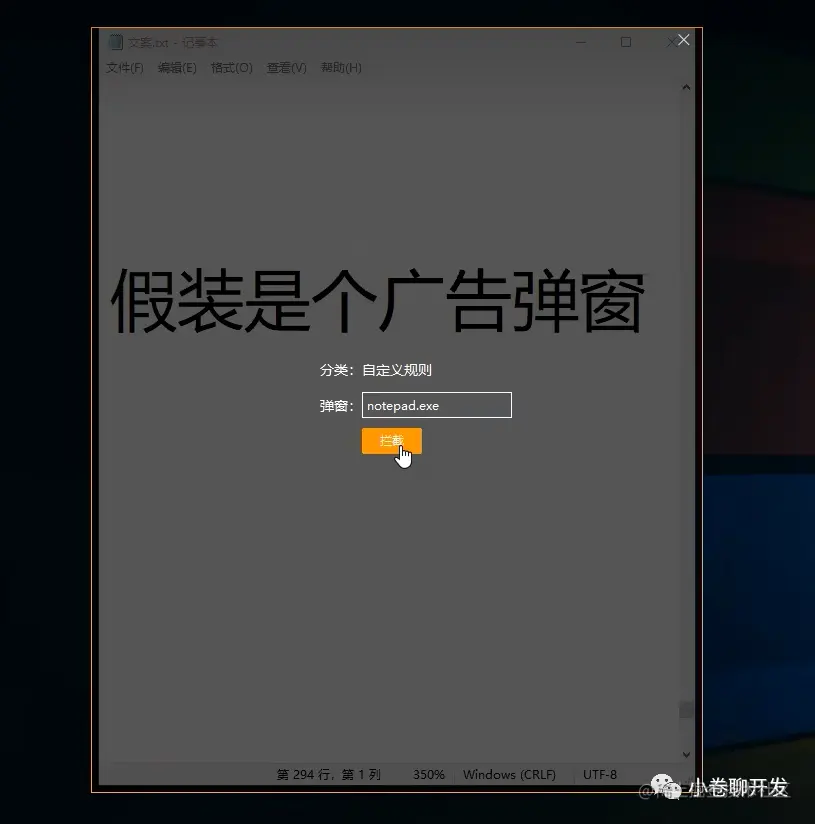Click the 假装是个广告弹窗 text in Notepad

(377, 301)
